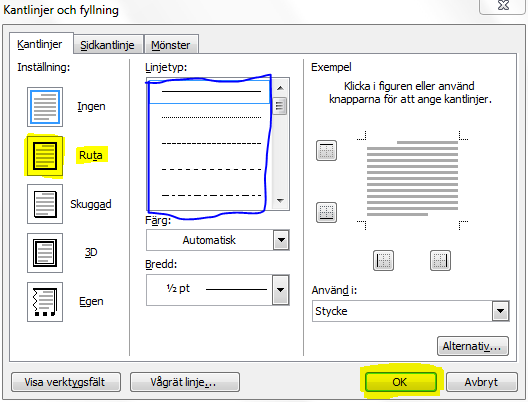This screenshot has width=528, height=402.
Task: Open the Bredd width dropdown arrow
Action: tap(280, 290)
